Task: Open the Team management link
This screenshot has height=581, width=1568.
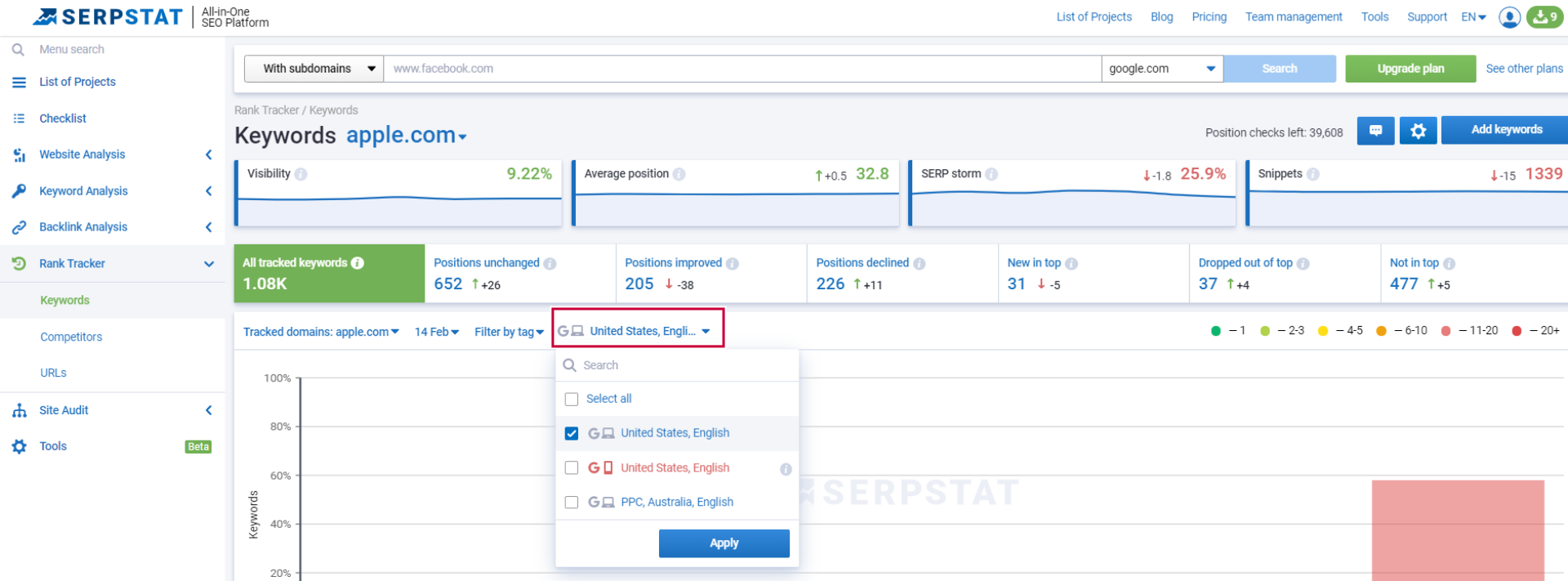Action: pos(1294,16)
